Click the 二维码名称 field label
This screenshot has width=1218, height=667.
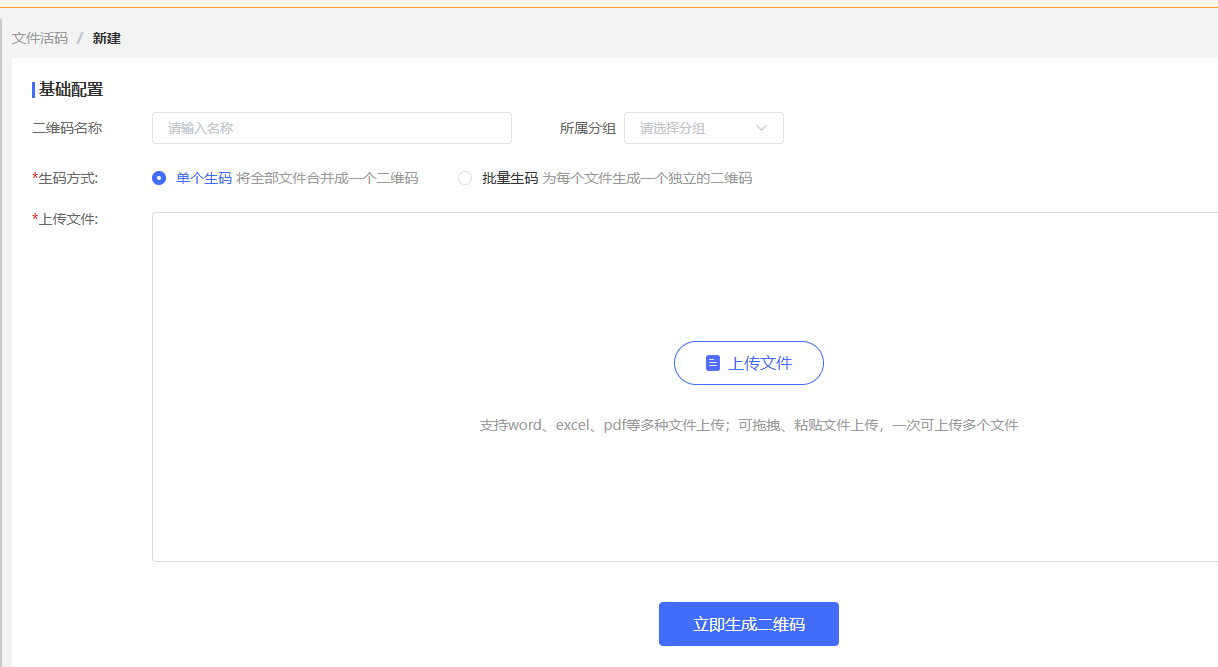coord(67,128)
